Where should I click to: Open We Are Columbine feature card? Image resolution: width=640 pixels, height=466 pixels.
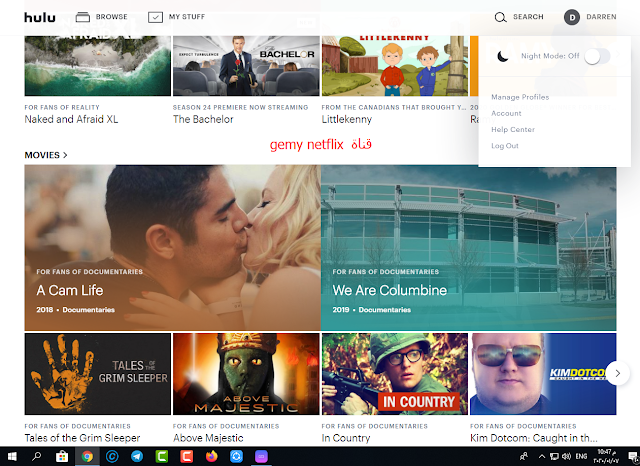coord(469,248)
